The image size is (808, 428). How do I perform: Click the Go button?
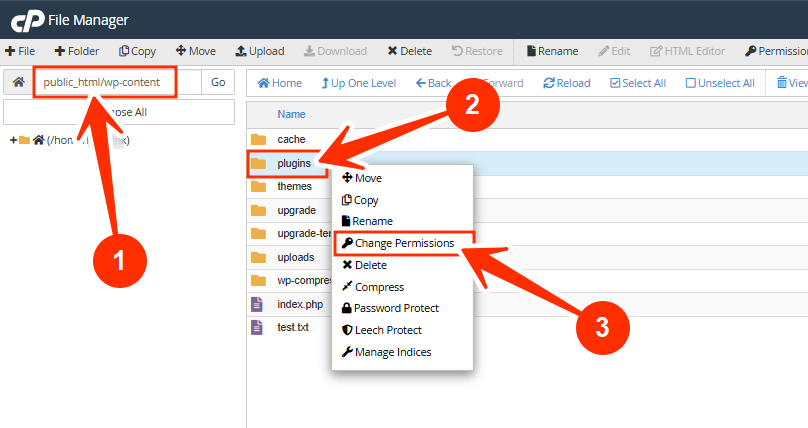point(218,82)
